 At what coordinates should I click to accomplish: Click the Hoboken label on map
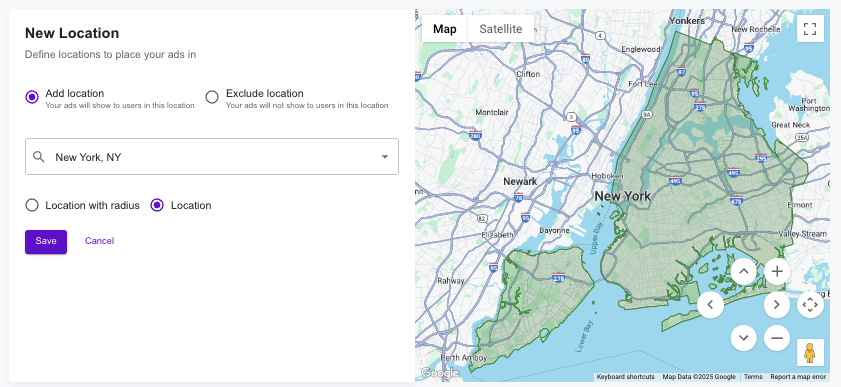[x=607, y=176]
